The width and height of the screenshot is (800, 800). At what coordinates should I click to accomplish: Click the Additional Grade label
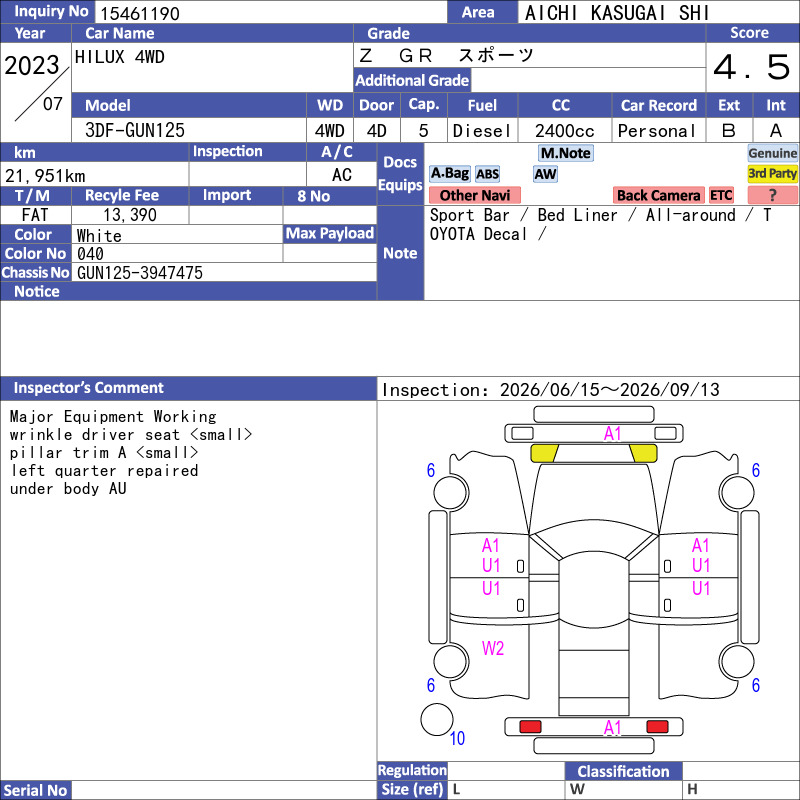coord(412,80)
